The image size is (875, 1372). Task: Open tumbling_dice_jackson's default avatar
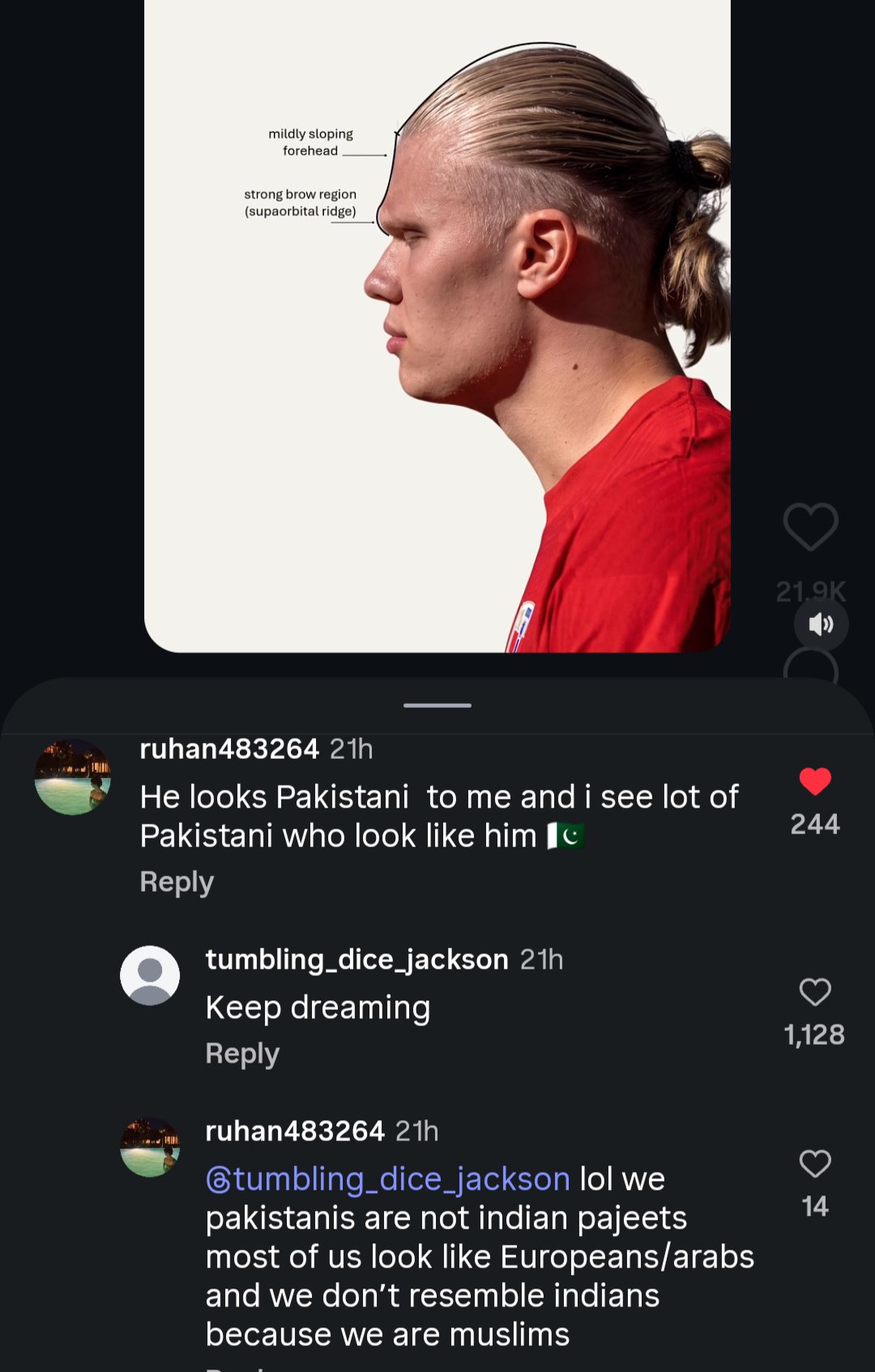click(150, 975)
